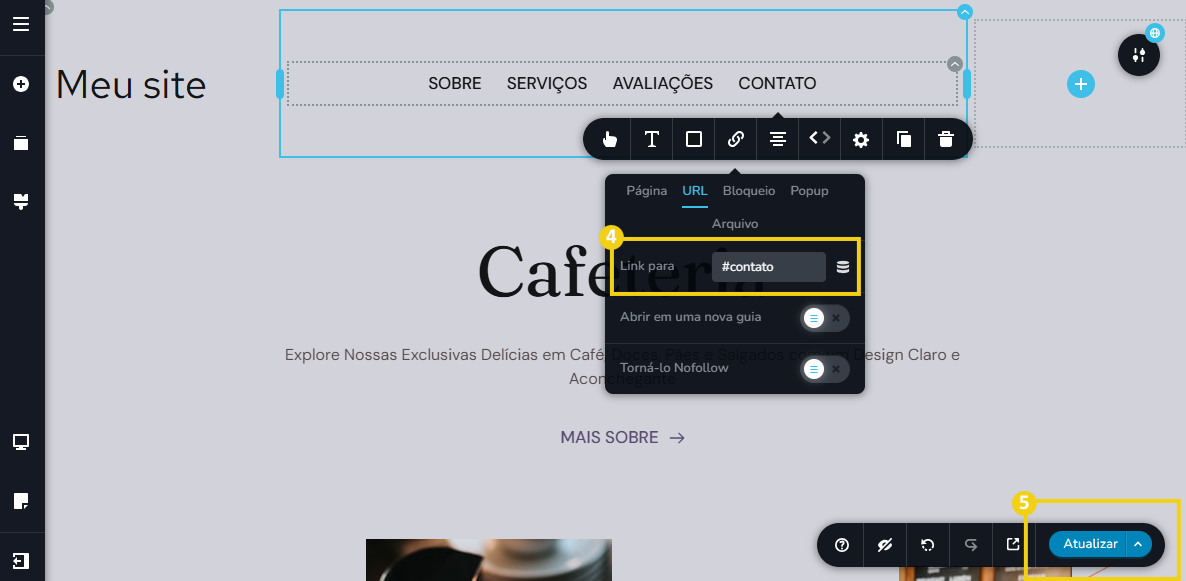Duplicate the element via copy icon
This screenshot has width=1186, height=581.
click(x=903, y=139)
